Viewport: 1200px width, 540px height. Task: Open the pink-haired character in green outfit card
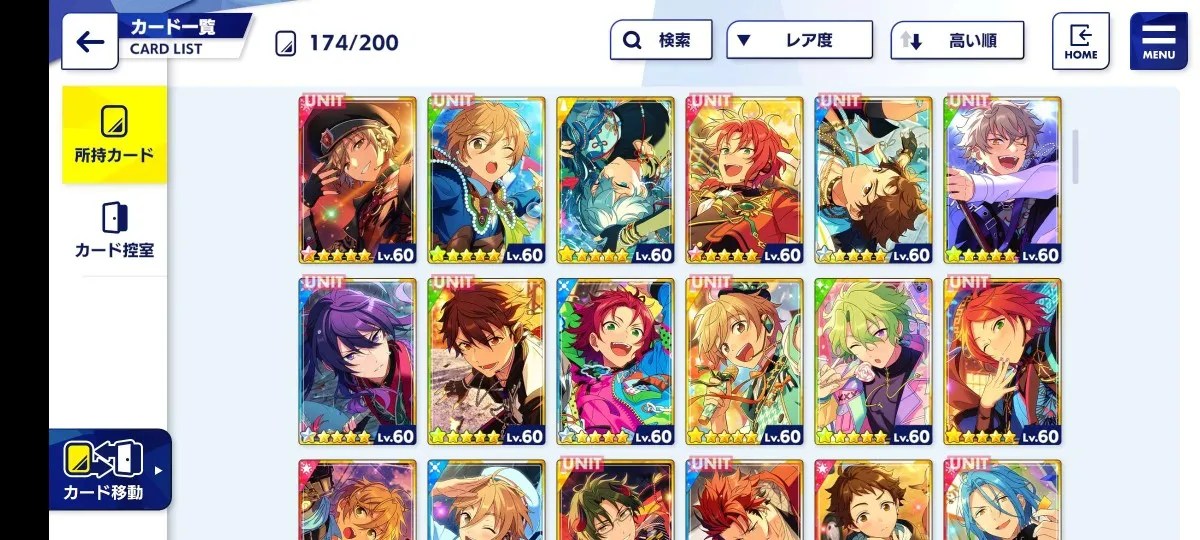coord(615,362)
